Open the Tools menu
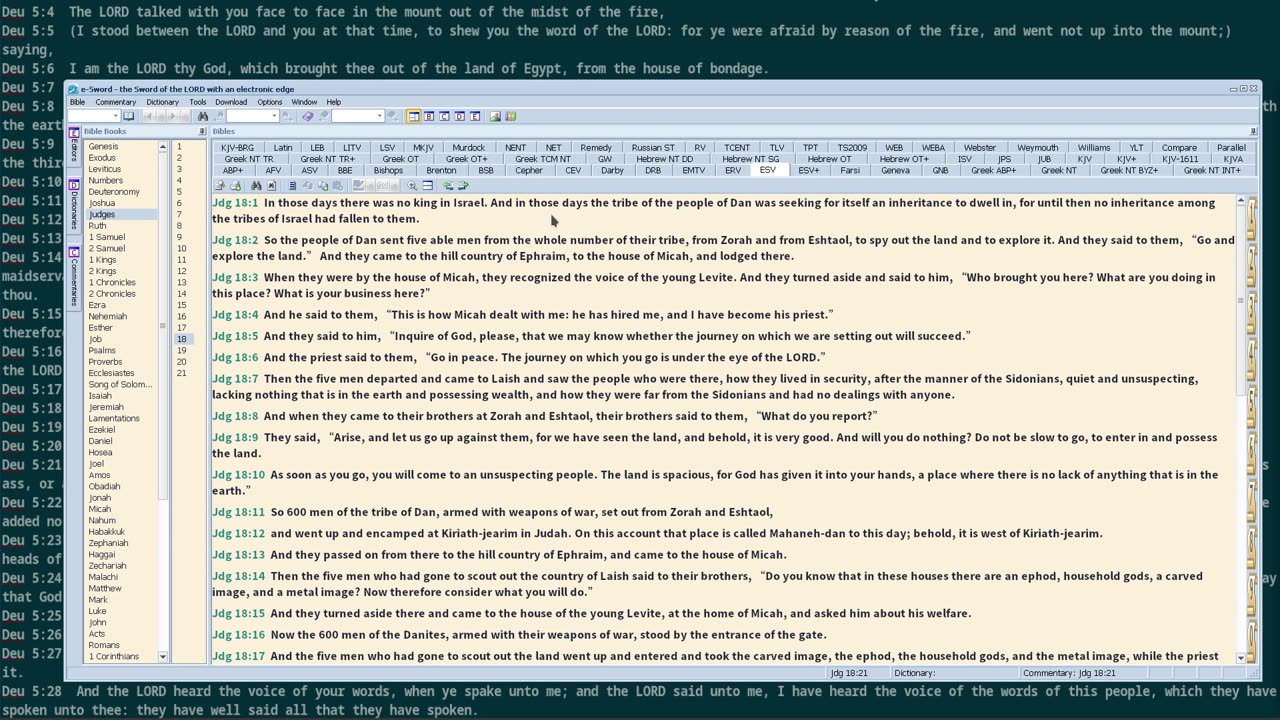Screen dimensions: 1280x720 (198, 102)
